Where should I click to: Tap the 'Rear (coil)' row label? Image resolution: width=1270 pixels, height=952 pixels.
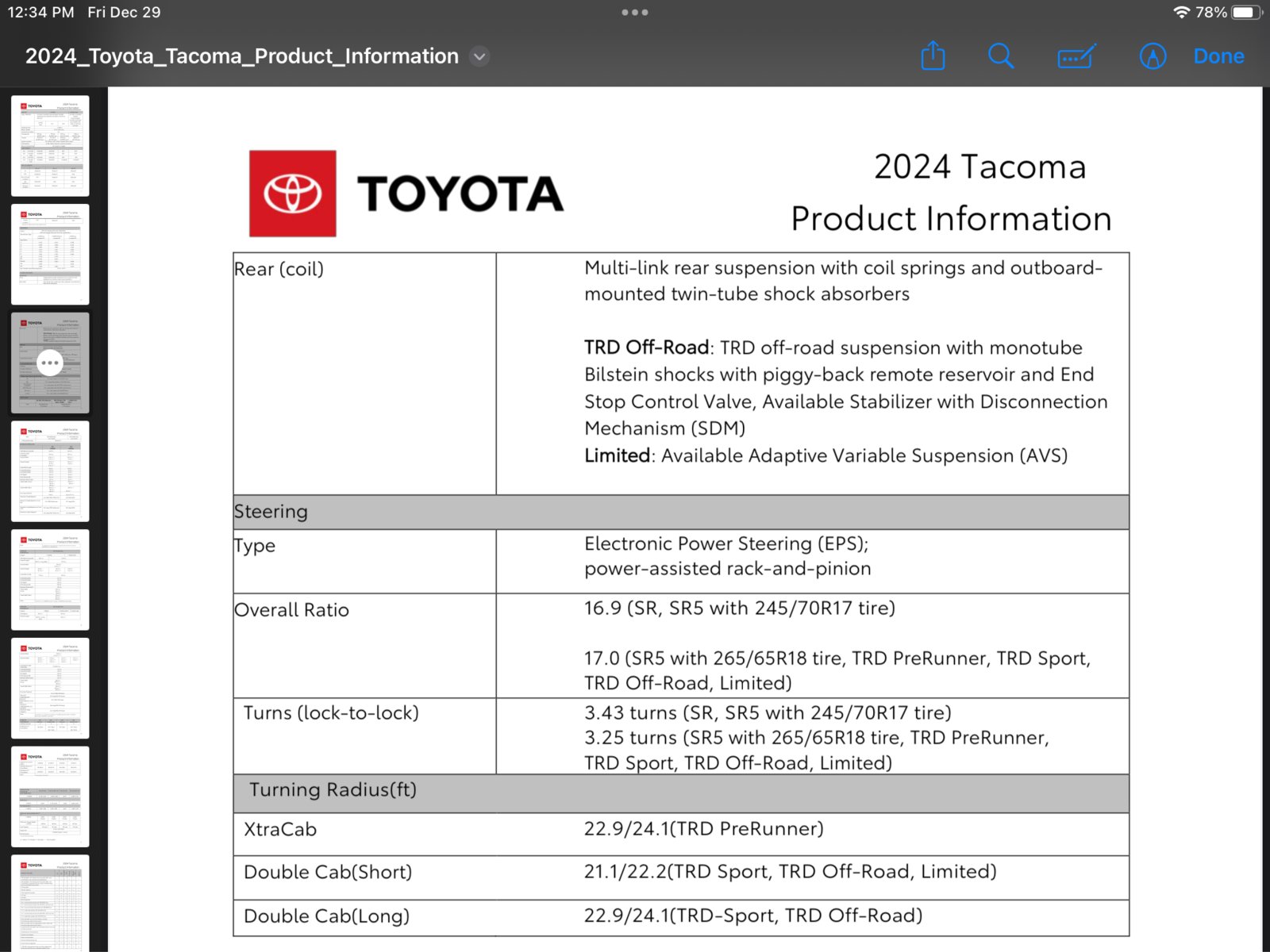coord(279,269)
